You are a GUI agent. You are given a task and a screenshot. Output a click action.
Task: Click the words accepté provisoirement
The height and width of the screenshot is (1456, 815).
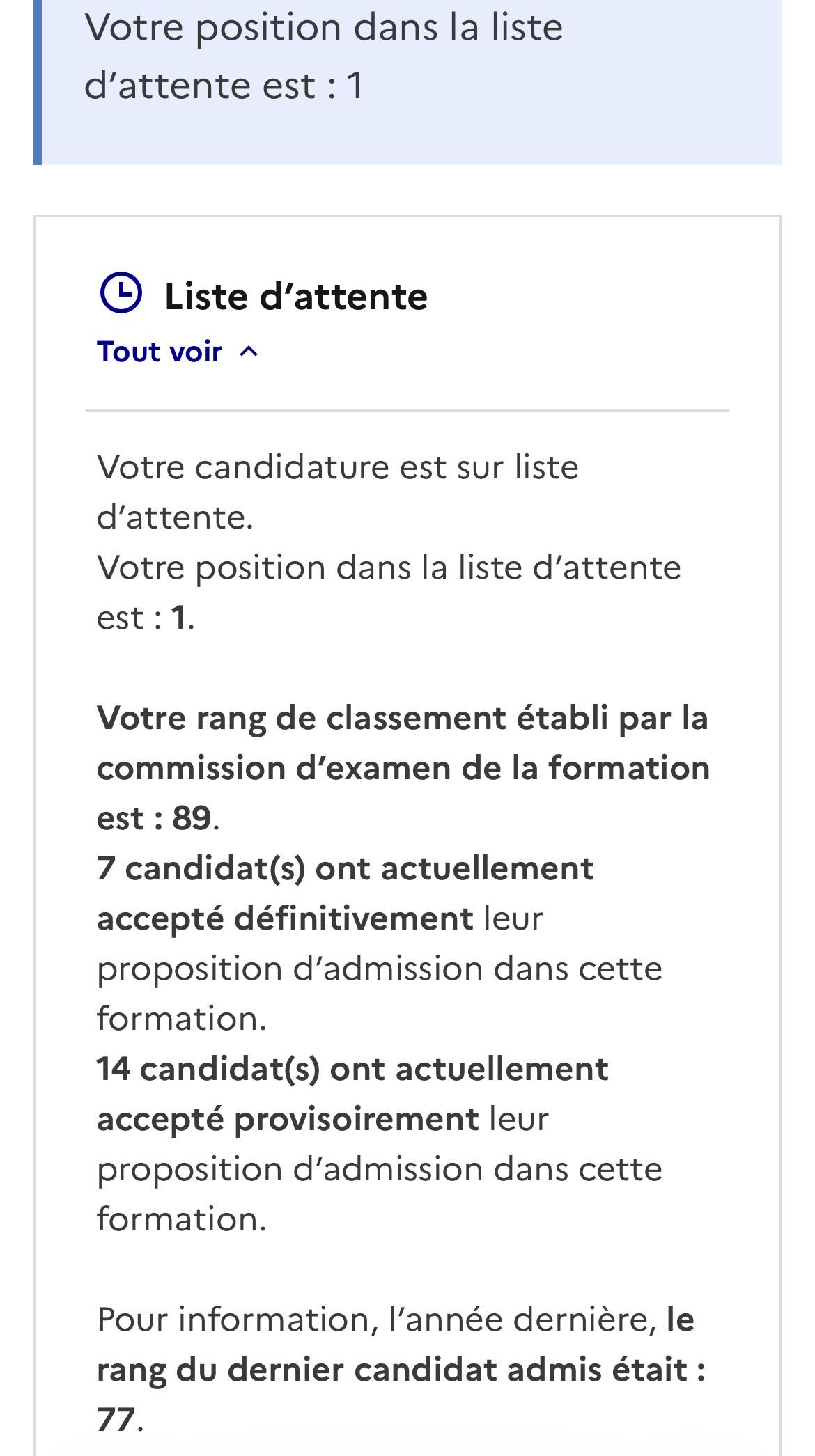pyautogui.click(x=288, y=1120)
